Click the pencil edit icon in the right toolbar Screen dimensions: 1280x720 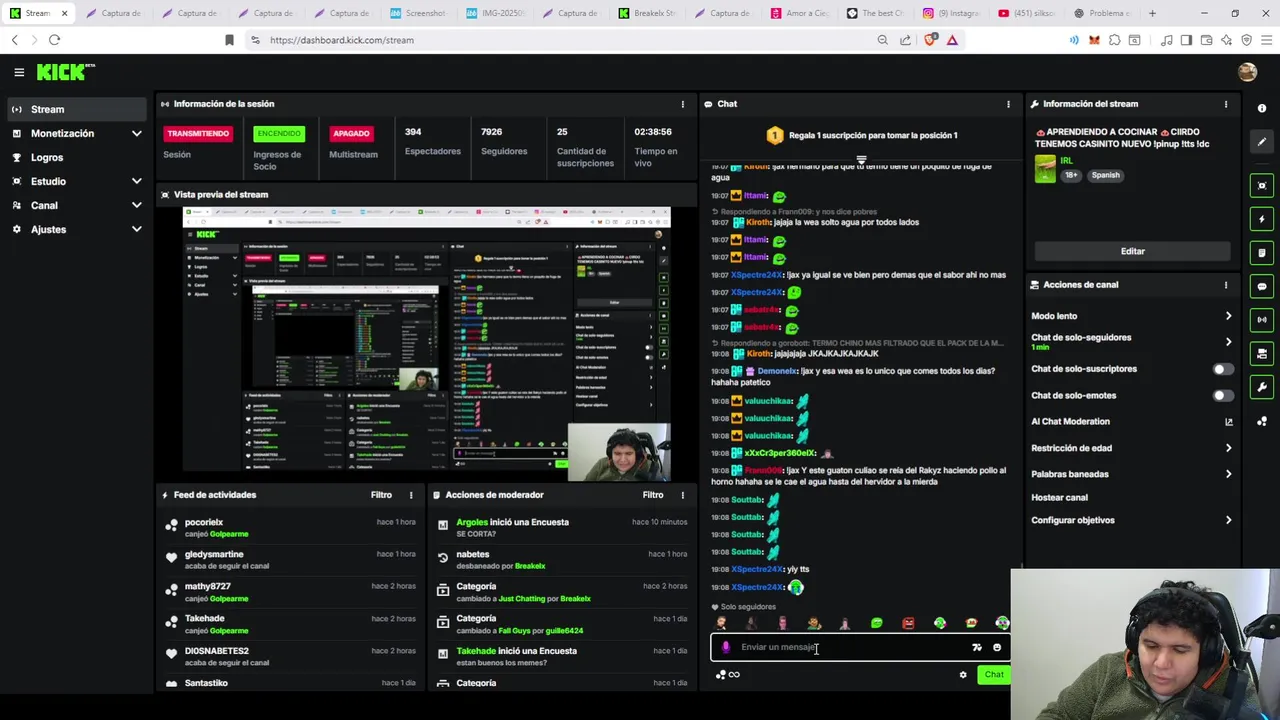click(1262, 142)
